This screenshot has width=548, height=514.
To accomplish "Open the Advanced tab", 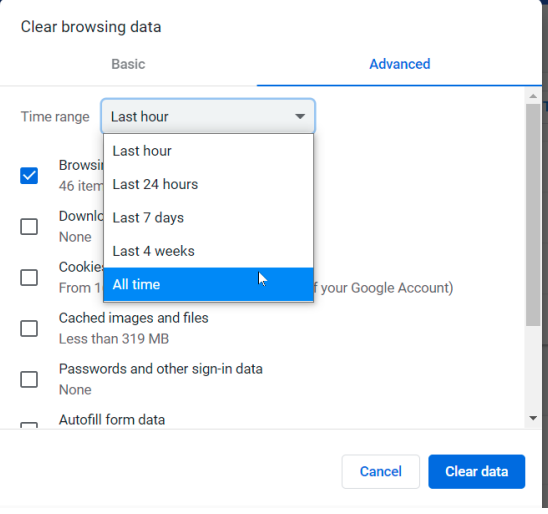I will pyautogui.click(x=399, y=64).
